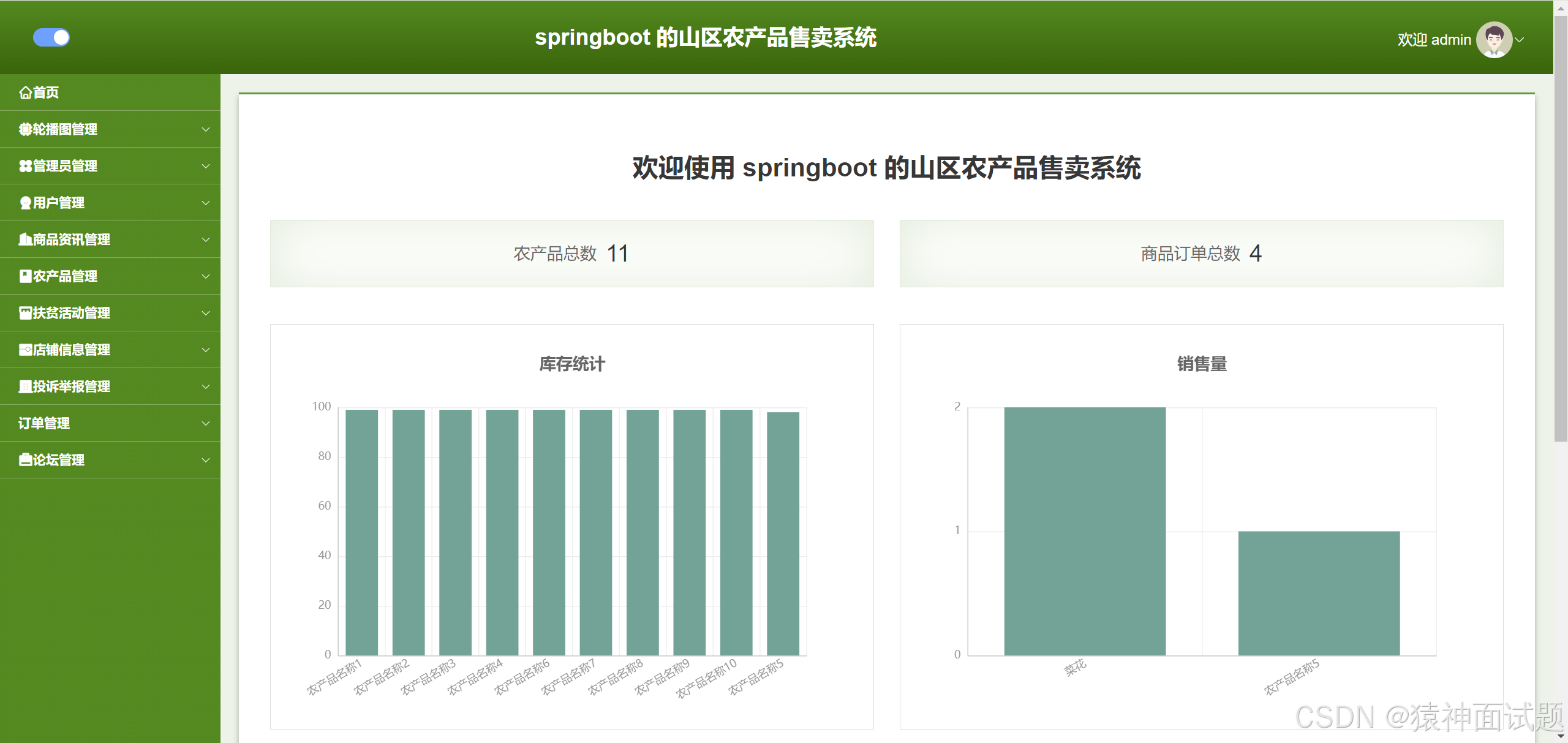1568x743 pixels.
Task: Click the 农产品总数 11 statistic card
Action: tap(571, 254)
